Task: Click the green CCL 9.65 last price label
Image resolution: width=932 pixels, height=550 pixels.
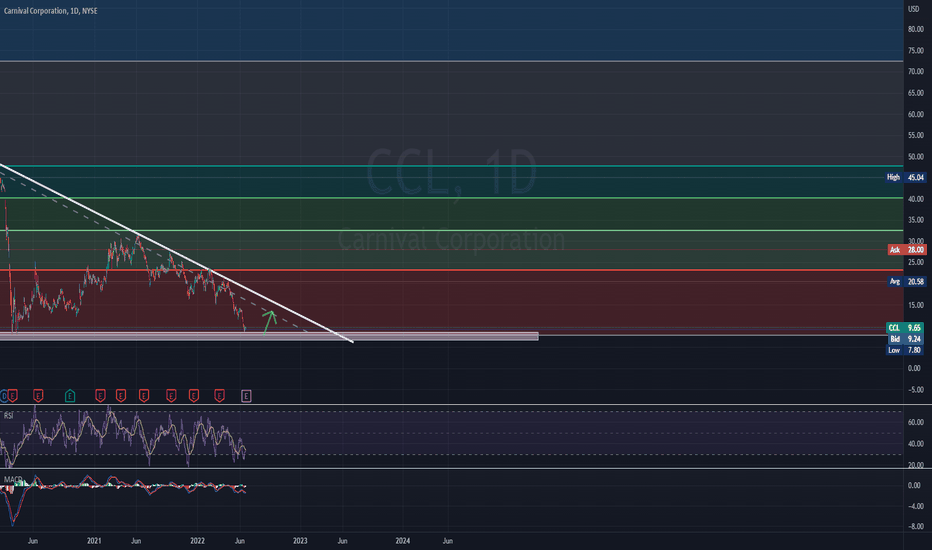Action: point(904,328)
